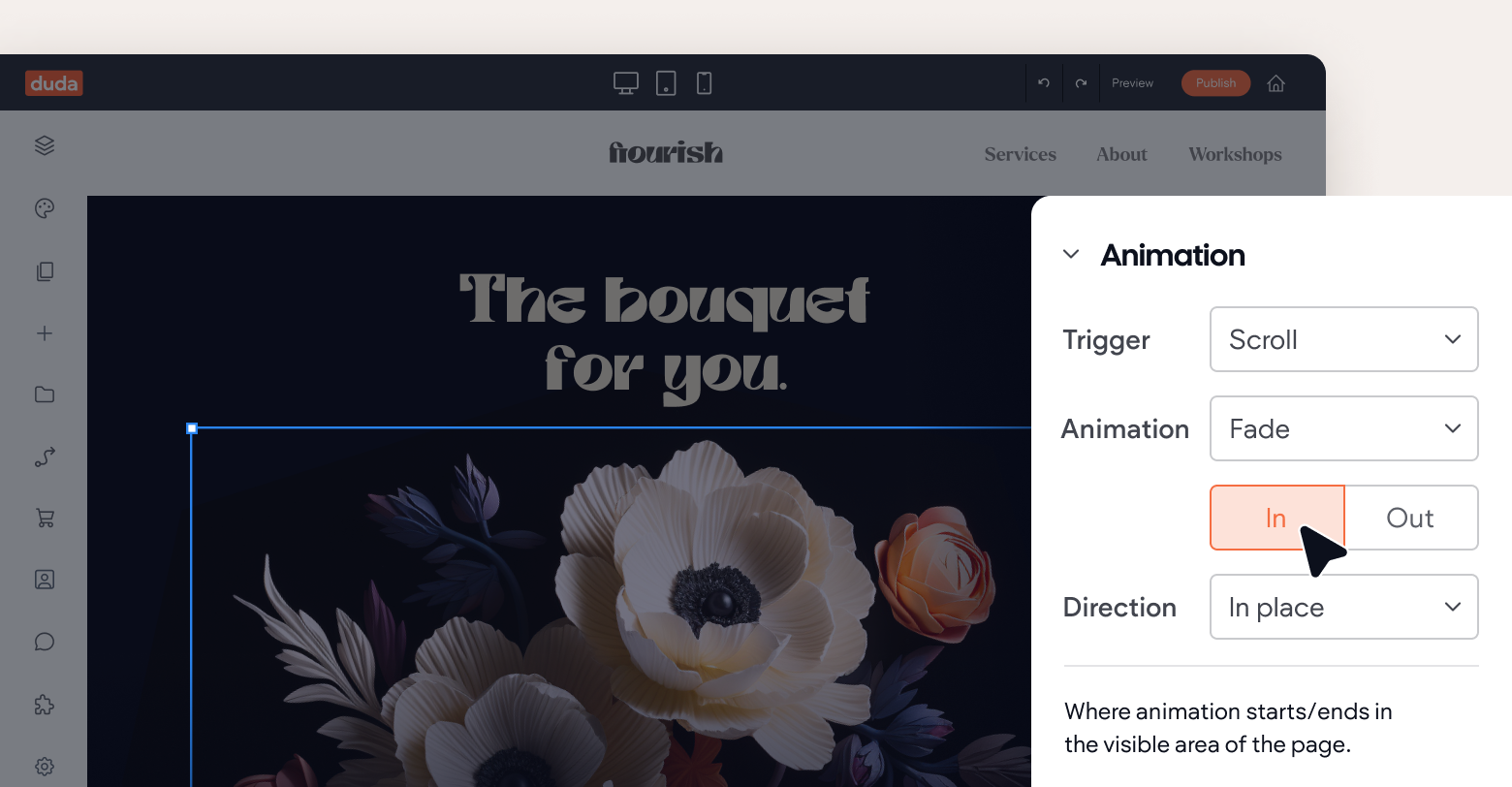Go to the home dashboard icon
This screenshot has width=1512, height=787.
coord(1276,83)
